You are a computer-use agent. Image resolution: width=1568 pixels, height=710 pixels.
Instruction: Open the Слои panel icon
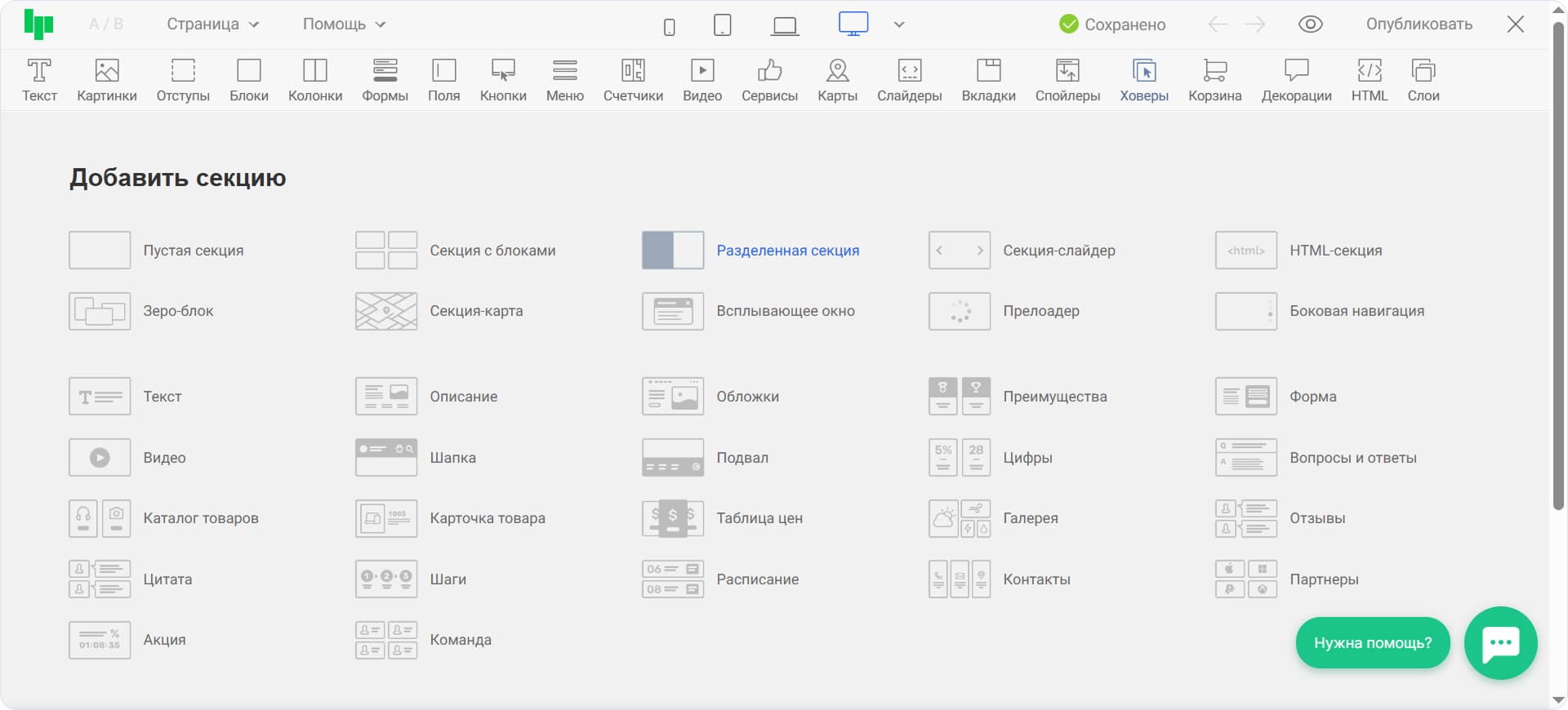point(1423,80)
